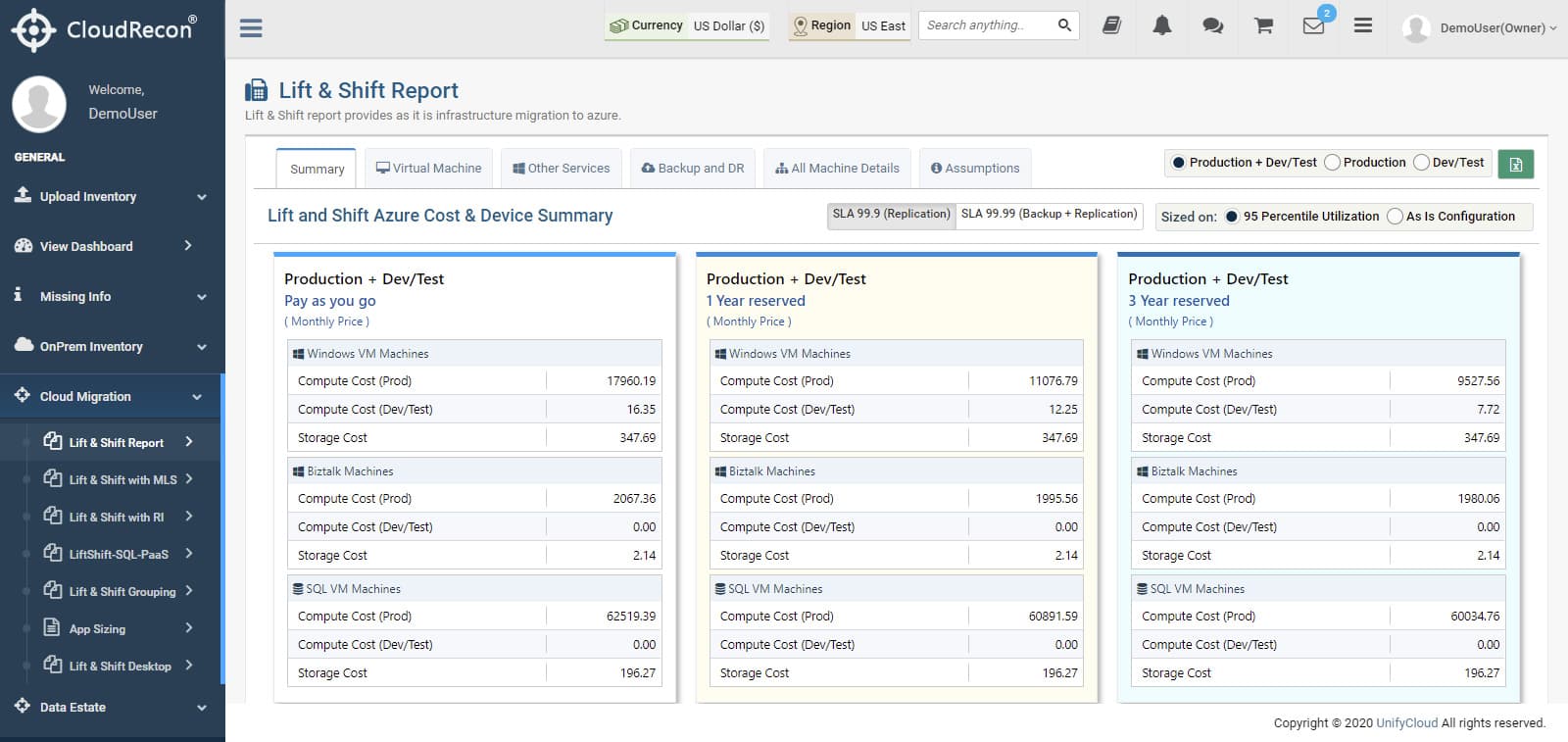
Task: Expand the Upload Inventory chevron
Action: coord(202,197)
